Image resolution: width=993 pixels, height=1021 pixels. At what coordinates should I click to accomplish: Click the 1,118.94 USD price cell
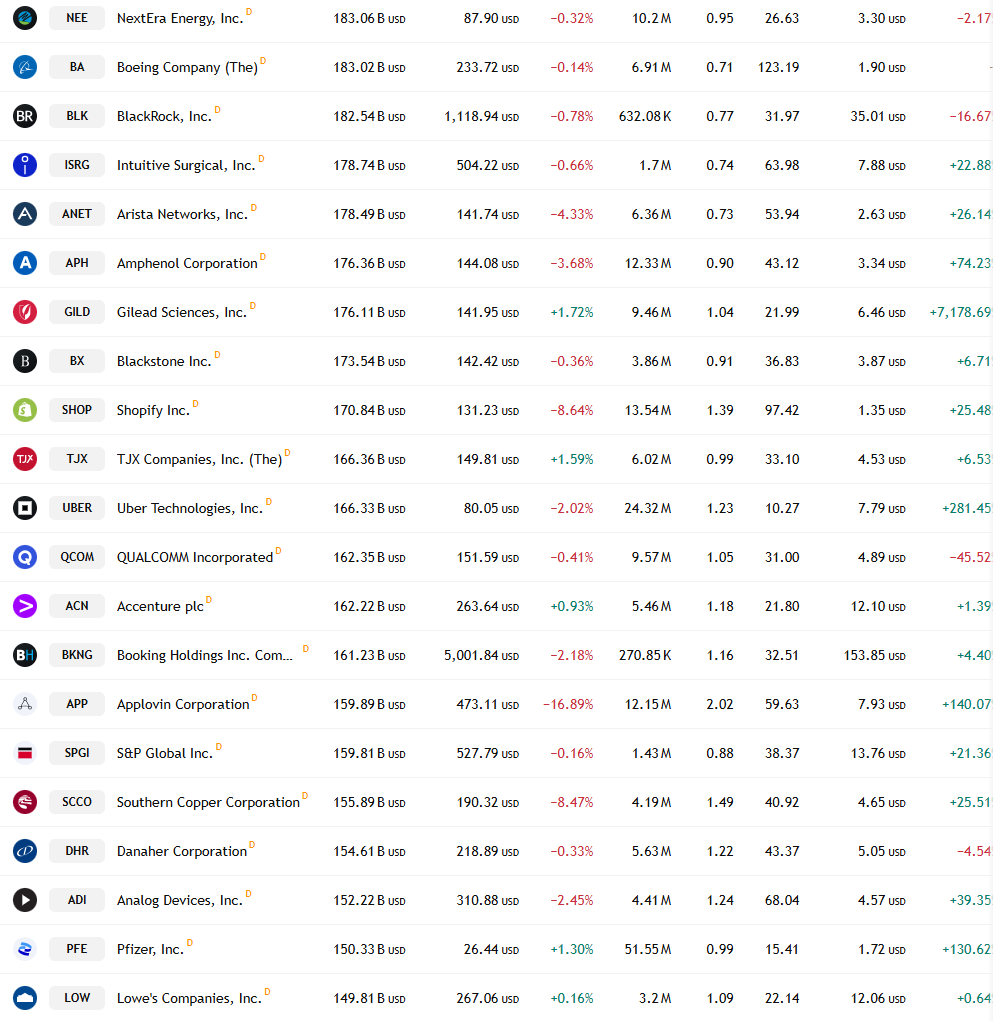(x=481, y=117)
